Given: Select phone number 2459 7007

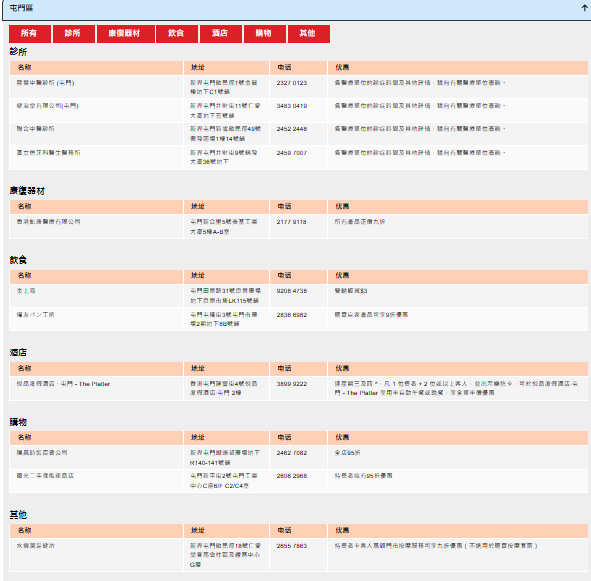Looking at the screenshot, I should click(292, 153).
